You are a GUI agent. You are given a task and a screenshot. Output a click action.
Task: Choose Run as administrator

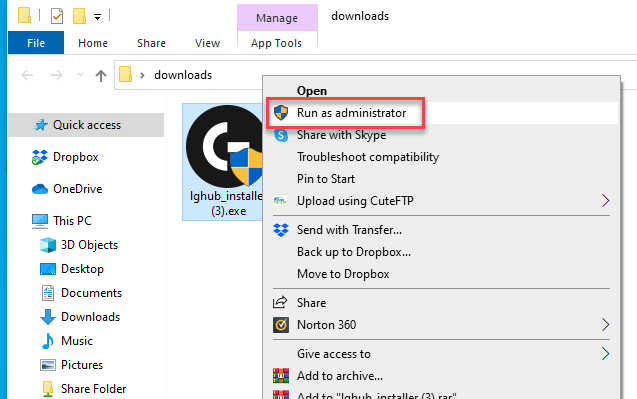[351, 113]
